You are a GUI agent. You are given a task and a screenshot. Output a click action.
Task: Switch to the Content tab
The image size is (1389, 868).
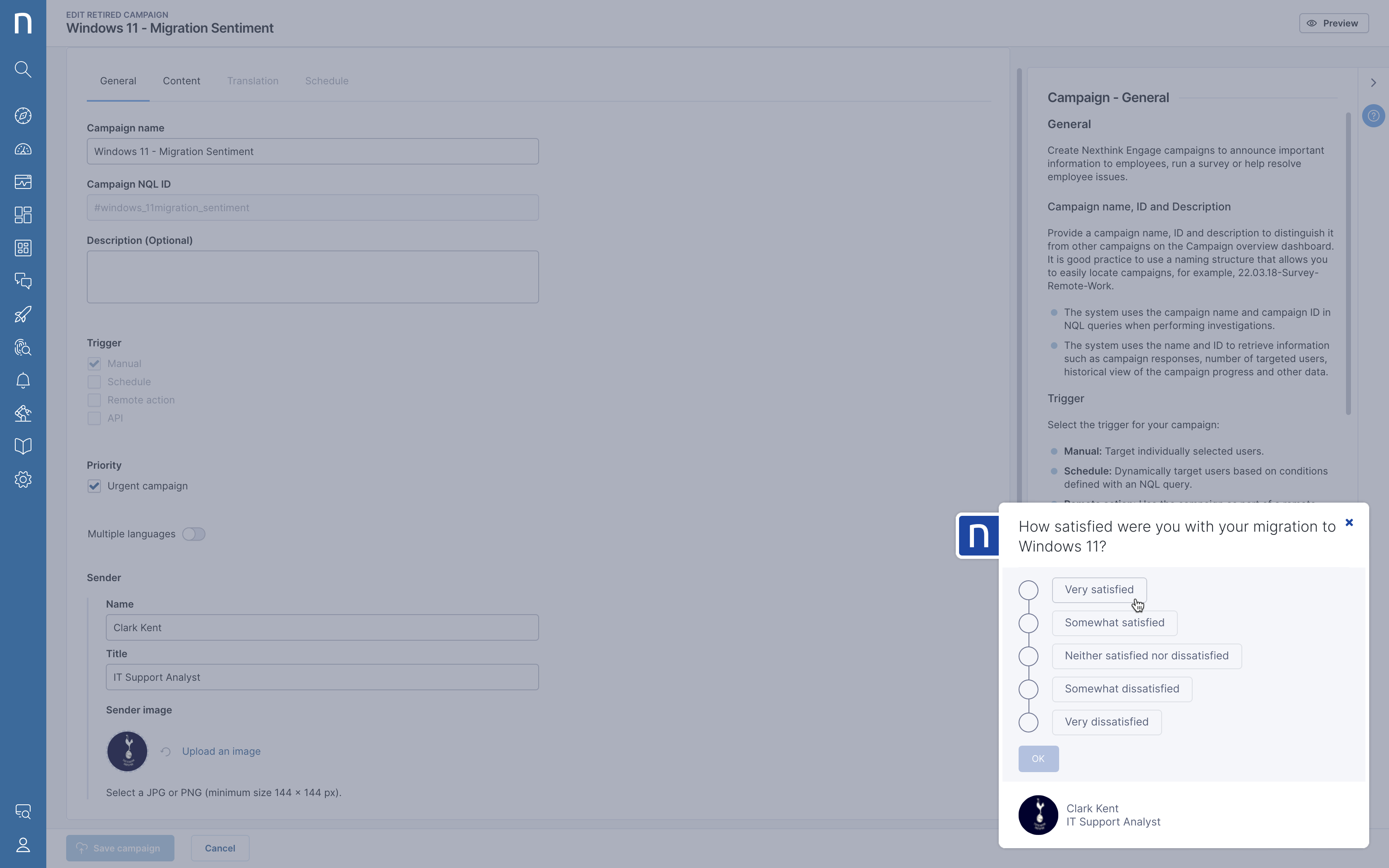point(181,81)
